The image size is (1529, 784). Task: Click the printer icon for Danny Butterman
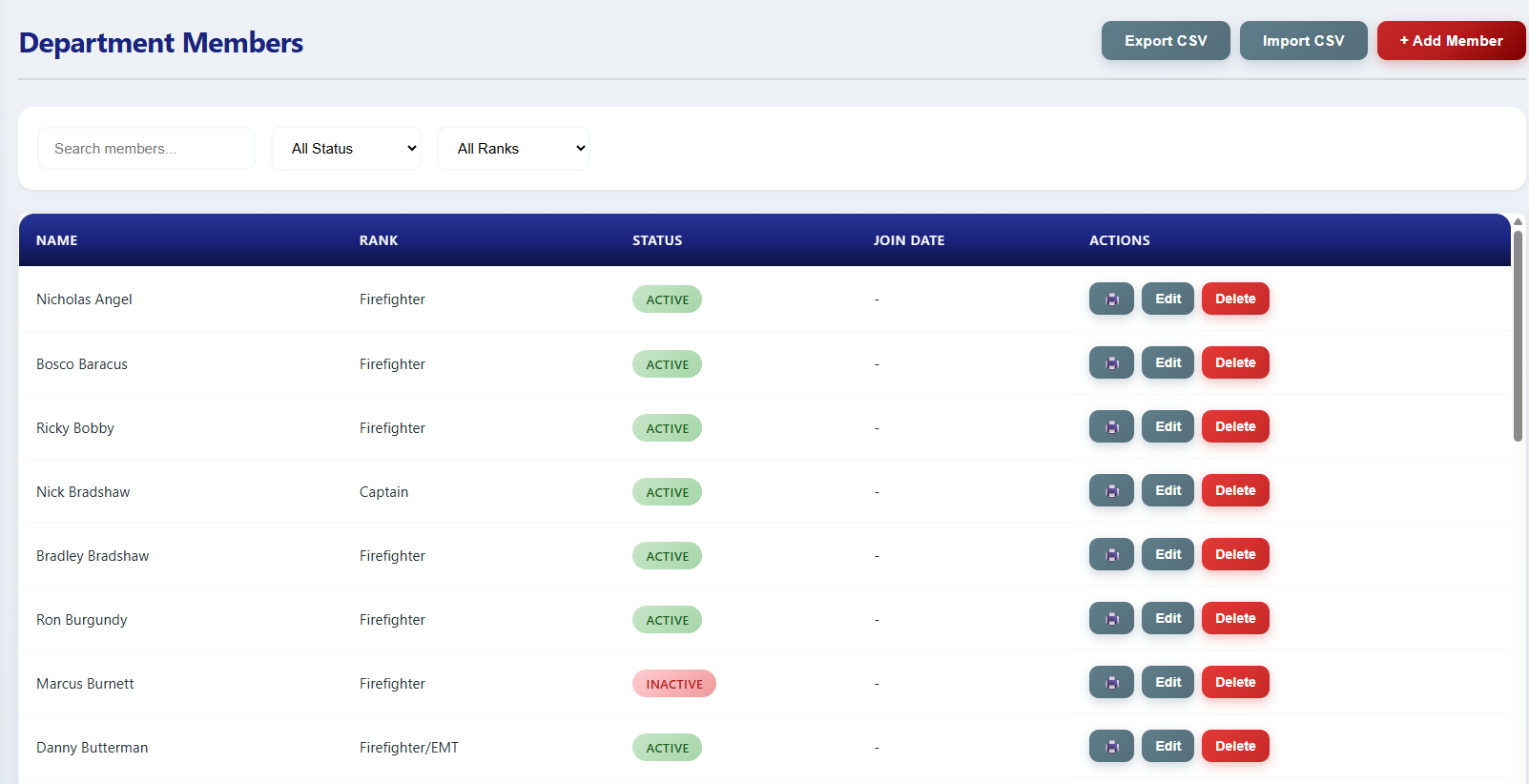[x=1111, y=746]
